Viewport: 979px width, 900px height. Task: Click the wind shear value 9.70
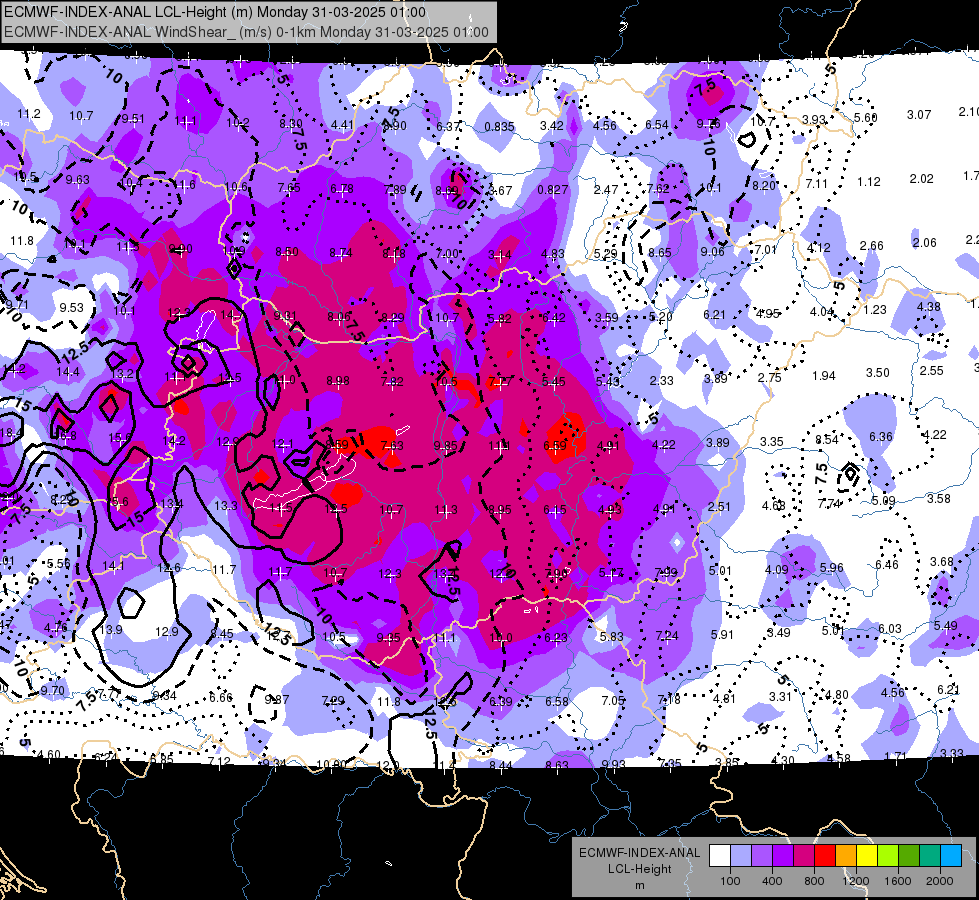pos(52,691)
